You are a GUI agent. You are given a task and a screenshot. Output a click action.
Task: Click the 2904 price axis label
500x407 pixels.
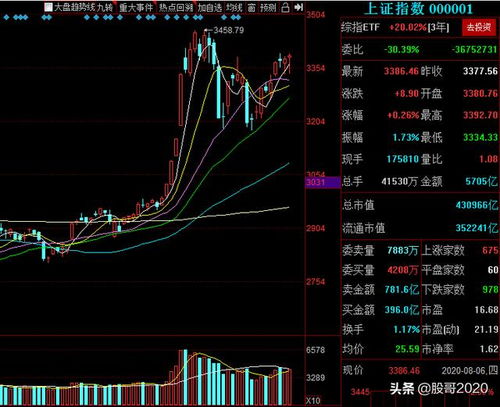[316, 228]
